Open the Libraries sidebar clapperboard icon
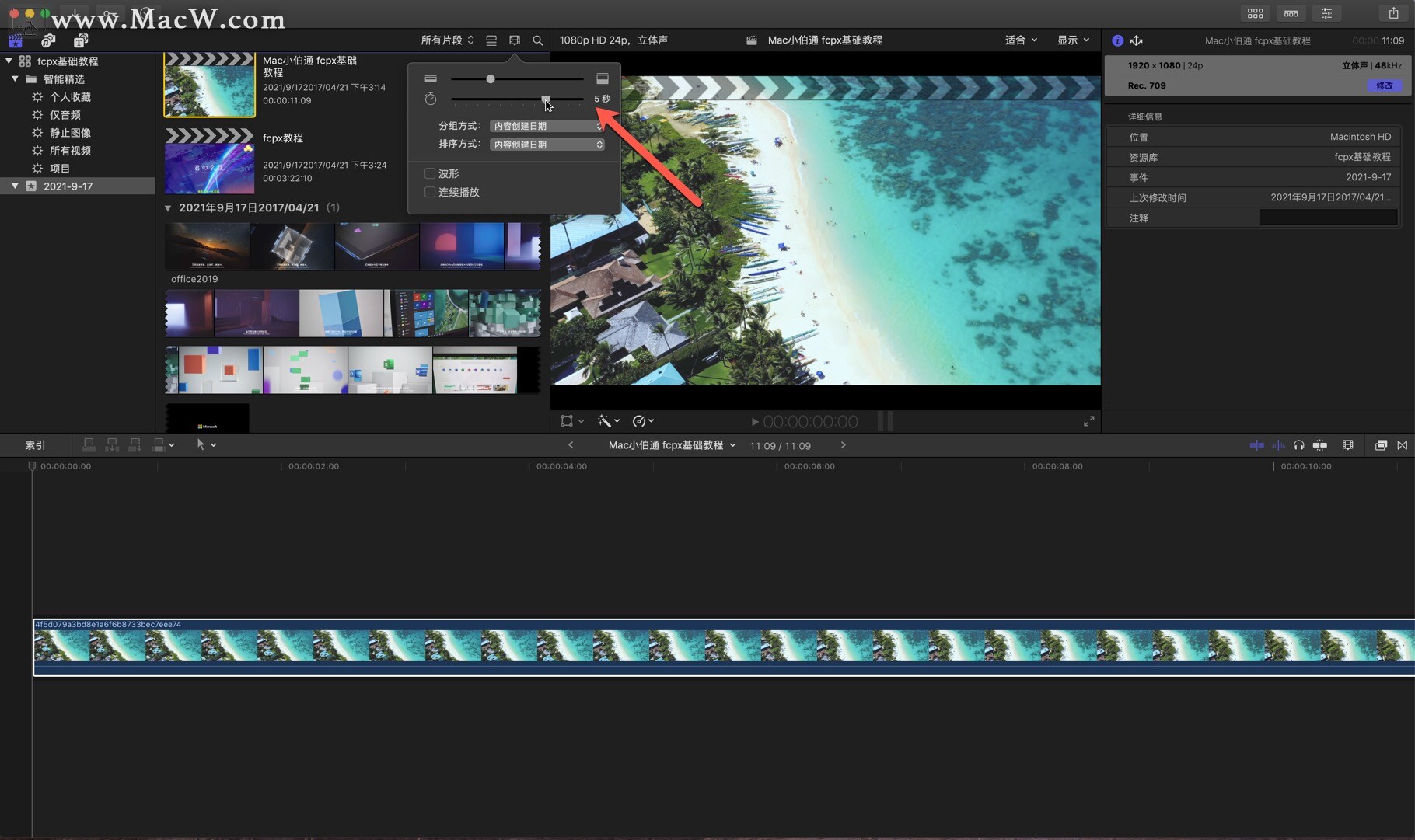This screenshot has height=840, width=1415. click(x=16, y=40)
